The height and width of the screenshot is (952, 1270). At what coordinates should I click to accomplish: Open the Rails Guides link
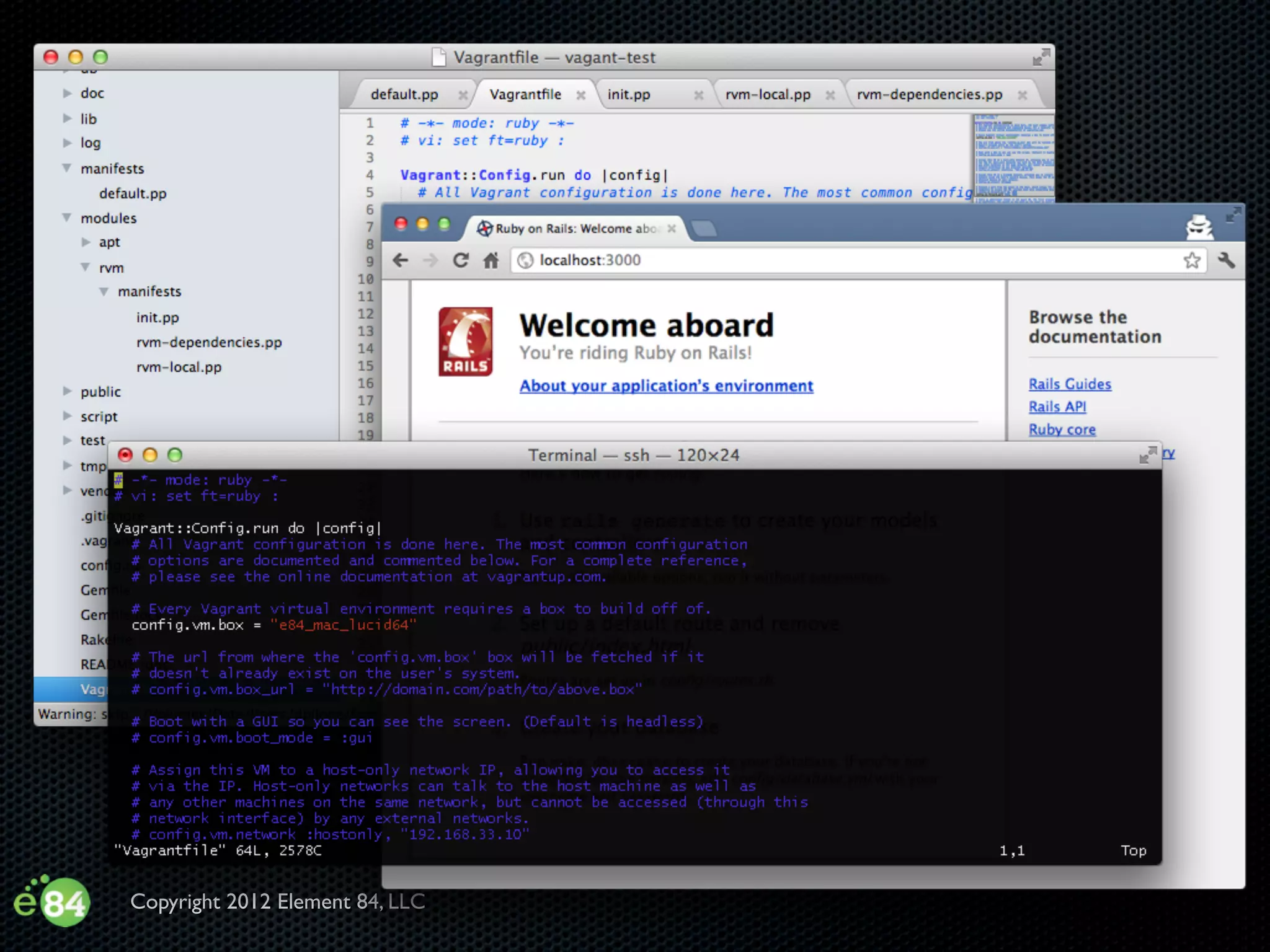[1070, 384]
